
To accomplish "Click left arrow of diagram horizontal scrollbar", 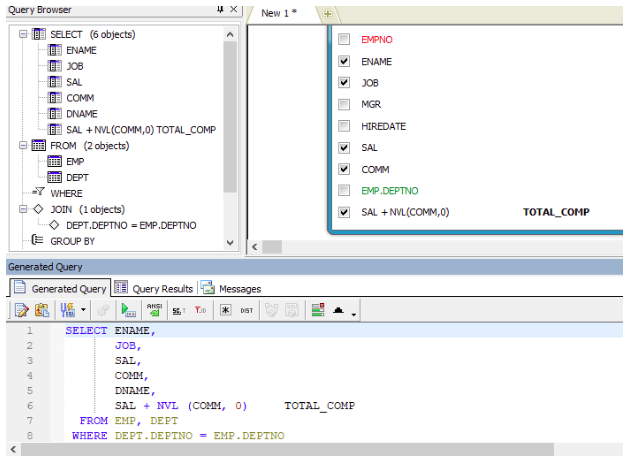I will click(x=254, y=247).
